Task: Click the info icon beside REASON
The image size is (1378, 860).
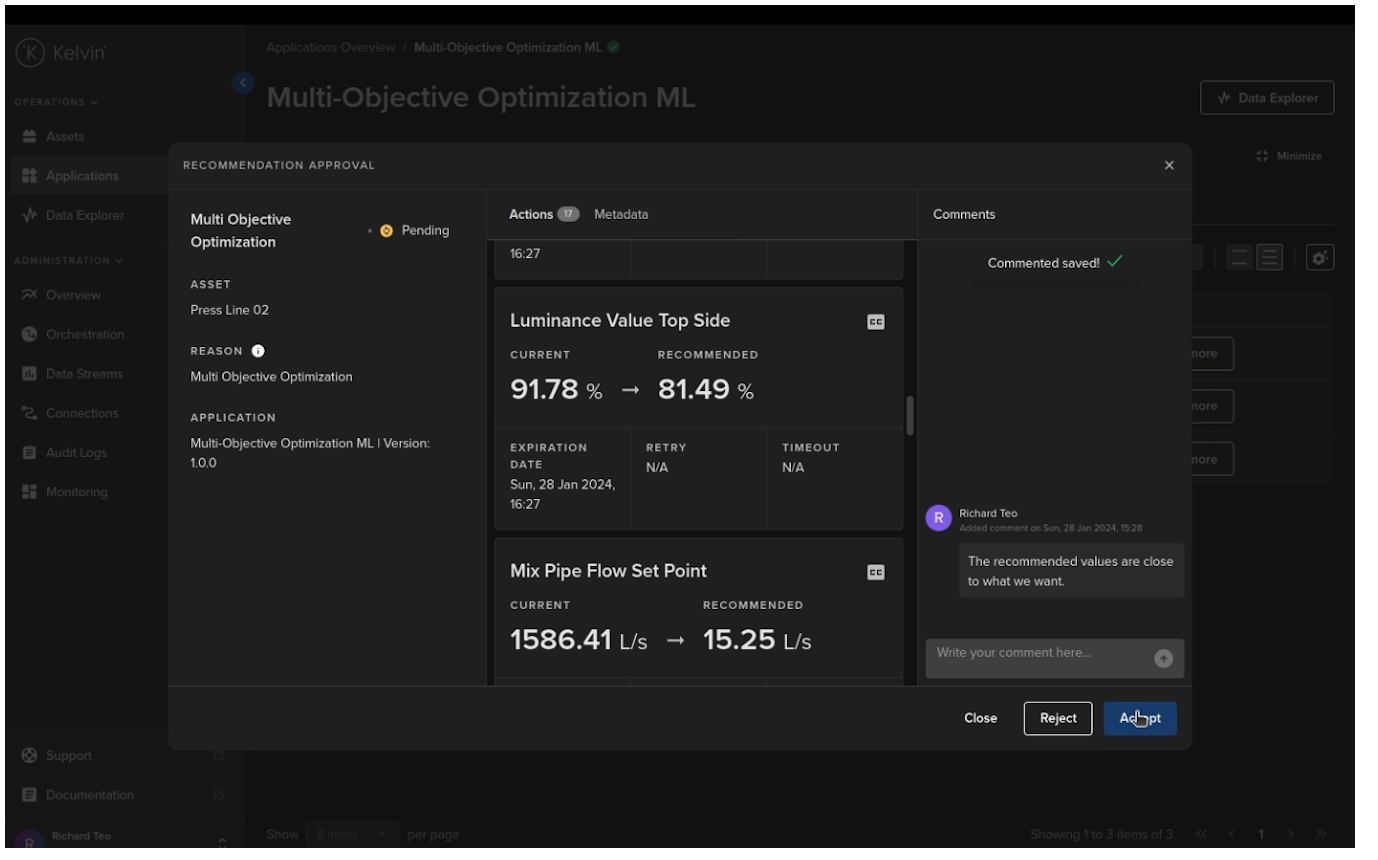Action: click(258, 351)
